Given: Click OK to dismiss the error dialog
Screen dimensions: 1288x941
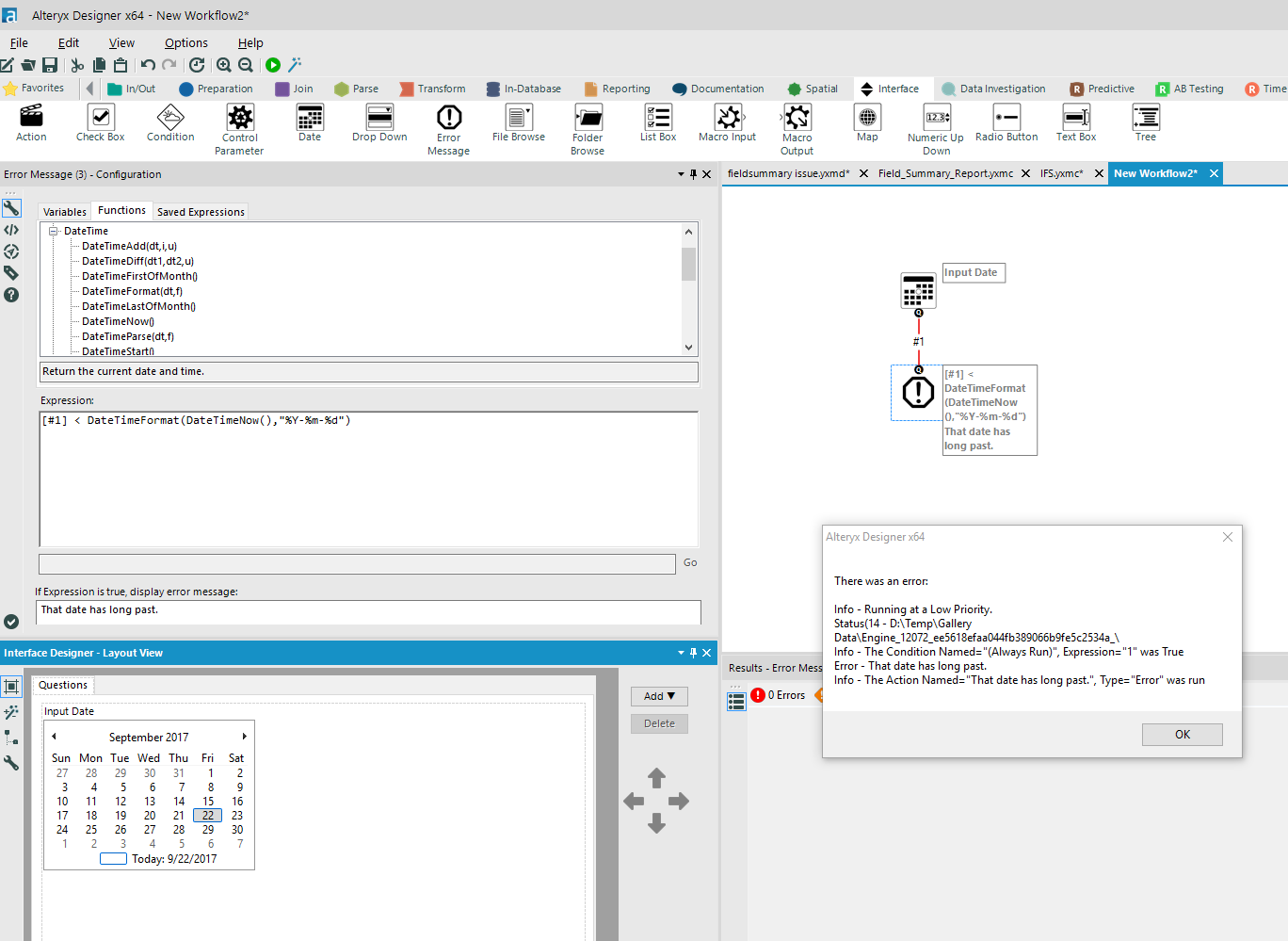Looking at the screenshot, I should pos(1182,735).
